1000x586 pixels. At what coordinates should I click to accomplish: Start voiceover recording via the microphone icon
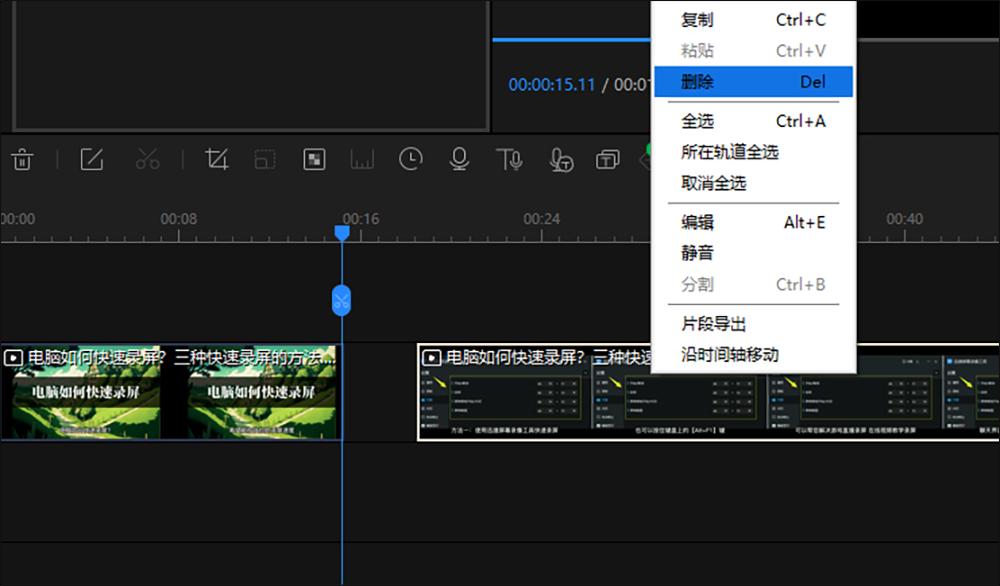[458, 160]
